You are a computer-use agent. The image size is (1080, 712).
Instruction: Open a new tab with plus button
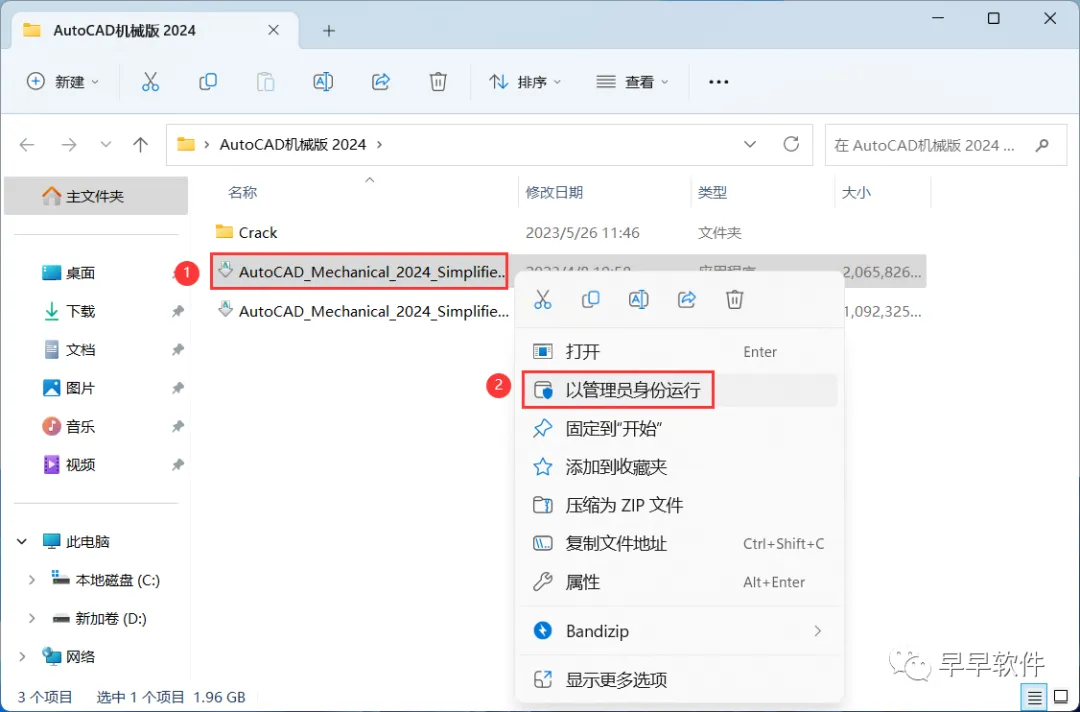(329, 31)
